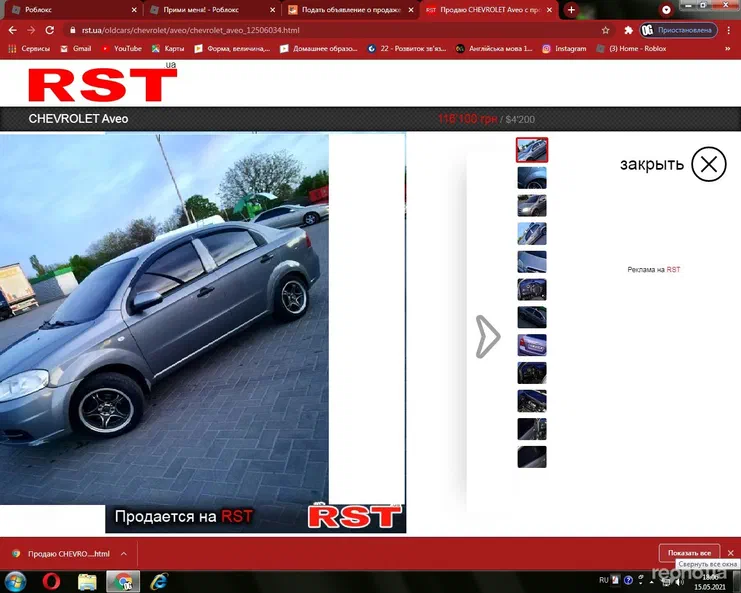The height and width of the screenshot is (593, 741).
Task: Click the profile button labeled Приостановлена
Action: pyautogui.click(x=679, y=30)
